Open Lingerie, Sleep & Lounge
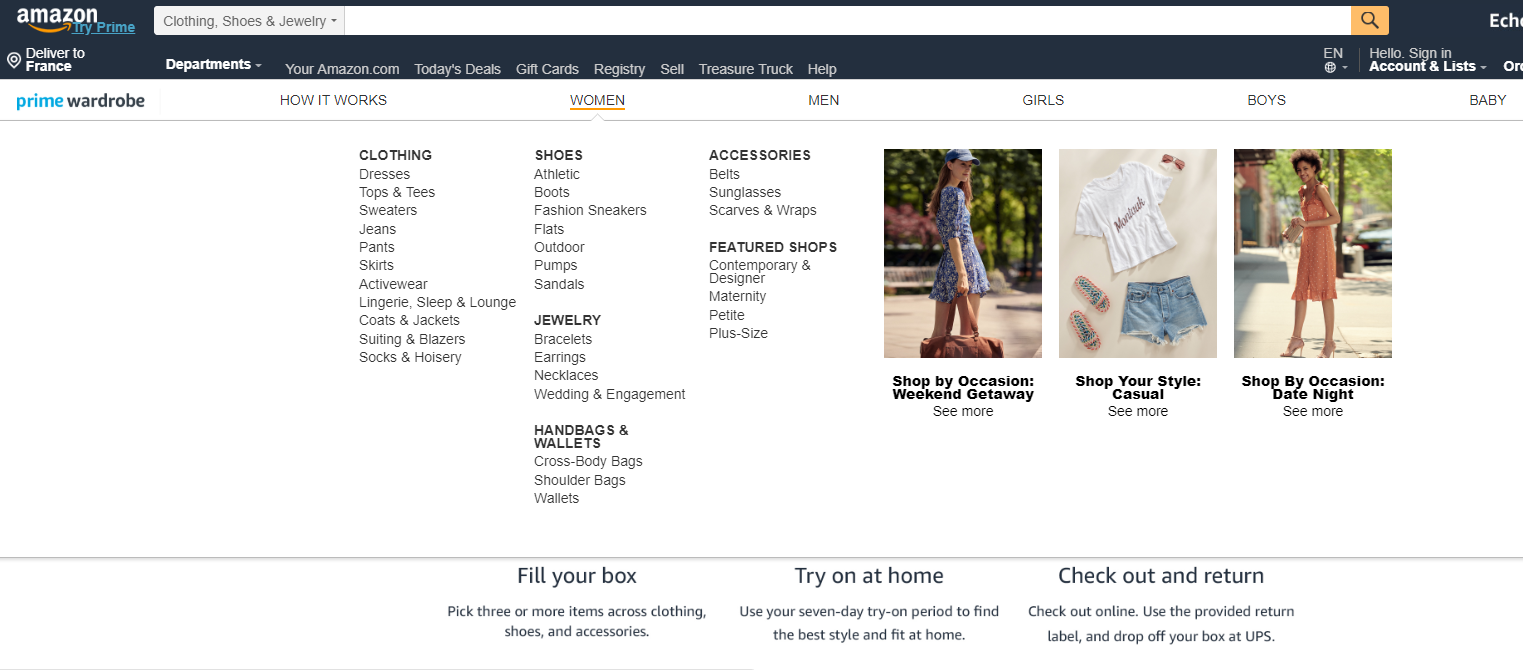The image size is (1523, 670). click(x=438, y=302)
